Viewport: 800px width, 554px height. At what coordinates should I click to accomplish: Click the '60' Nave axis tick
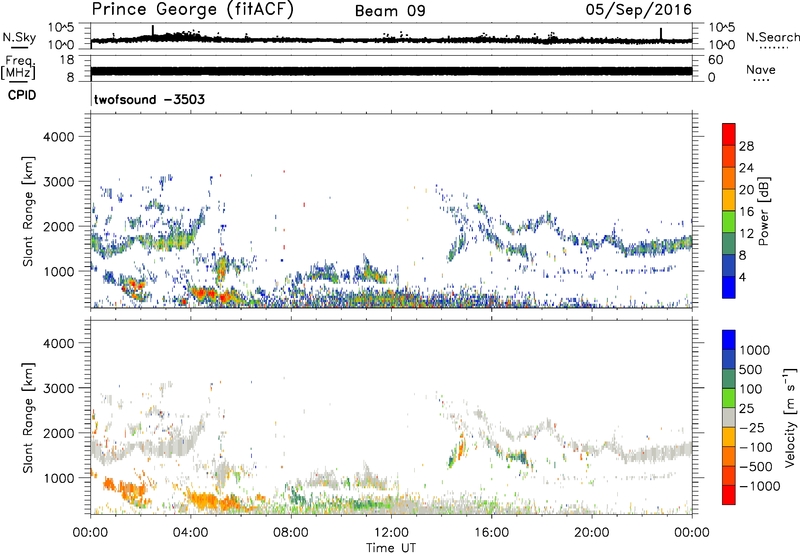pyautogui.click(x=715, y=60)
